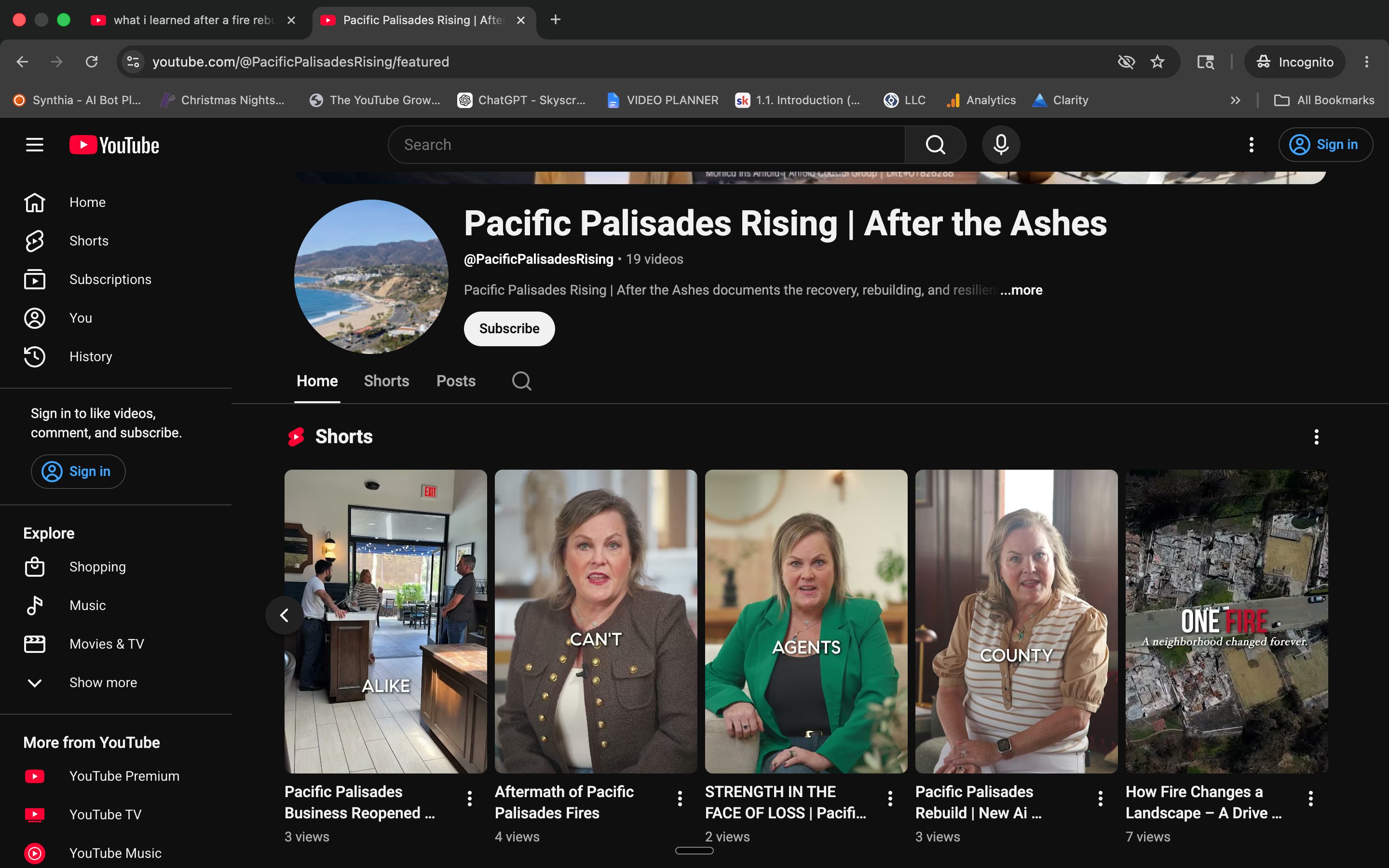Open Shorts section three-dot options

pyautogui.click(x=1316, y=437)
